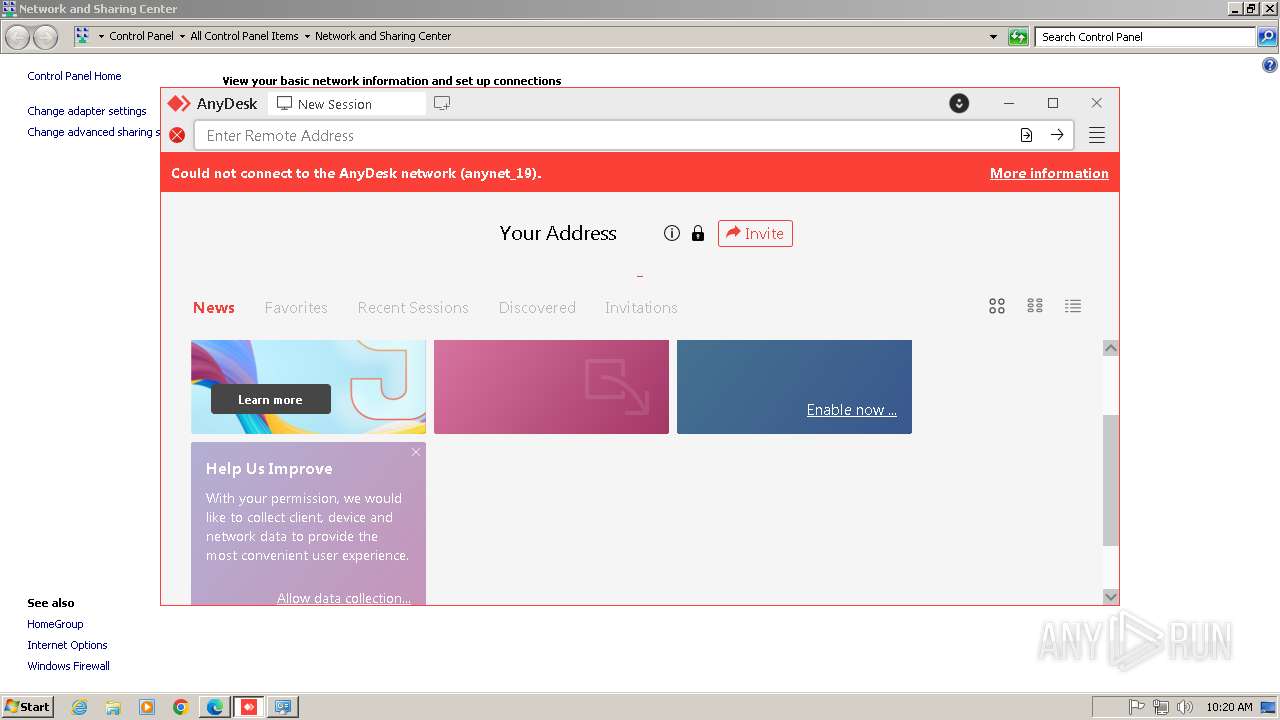1280x720 pixels.
Task: Click the Control Panel search magnifier icon
Action: click(1267, 37)
